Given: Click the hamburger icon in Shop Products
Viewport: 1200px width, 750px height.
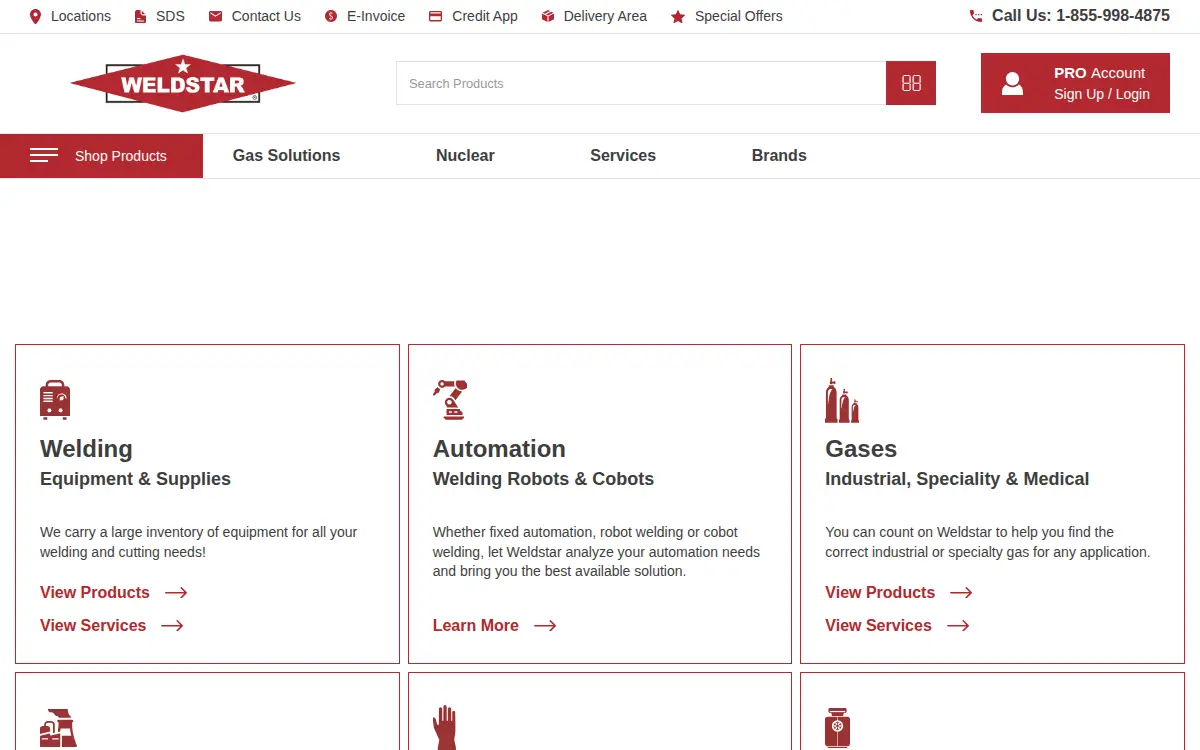Looking at the screenshot, I should (44, 155).
